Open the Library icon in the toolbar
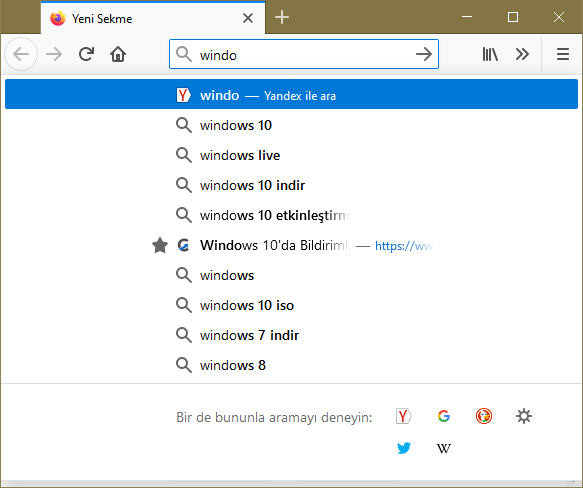This screenshot has width=583, height=488. 490,54
